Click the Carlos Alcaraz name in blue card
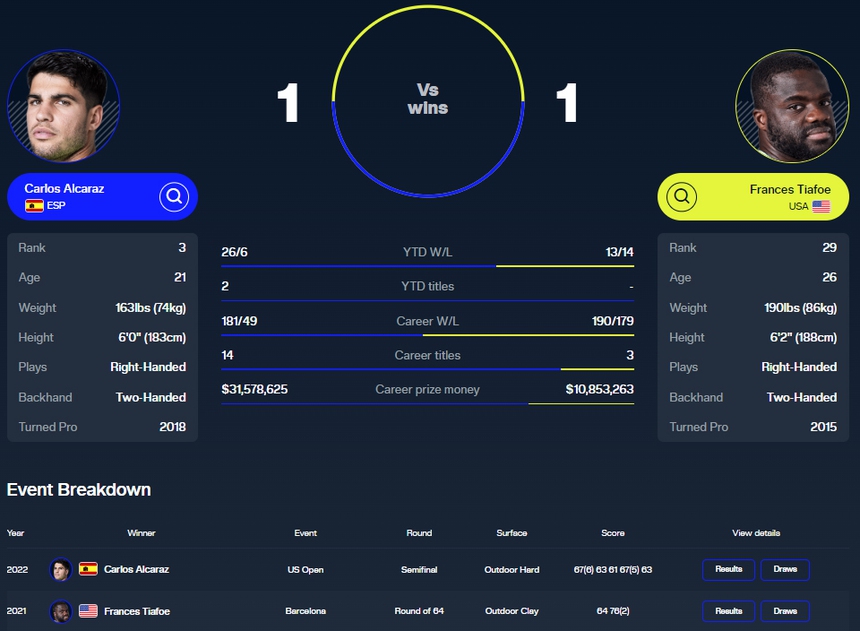 tap(64, 188)
